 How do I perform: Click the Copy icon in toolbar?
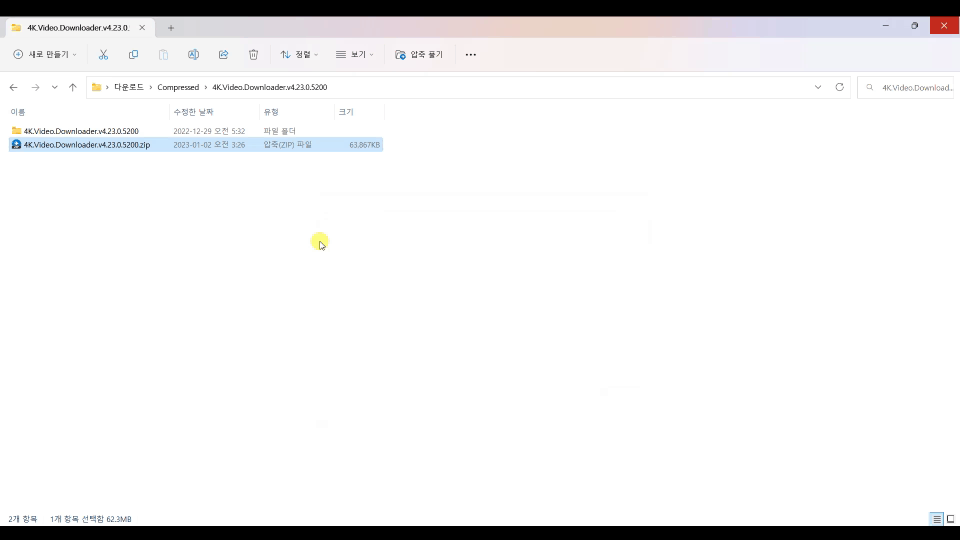coord(133,54)
